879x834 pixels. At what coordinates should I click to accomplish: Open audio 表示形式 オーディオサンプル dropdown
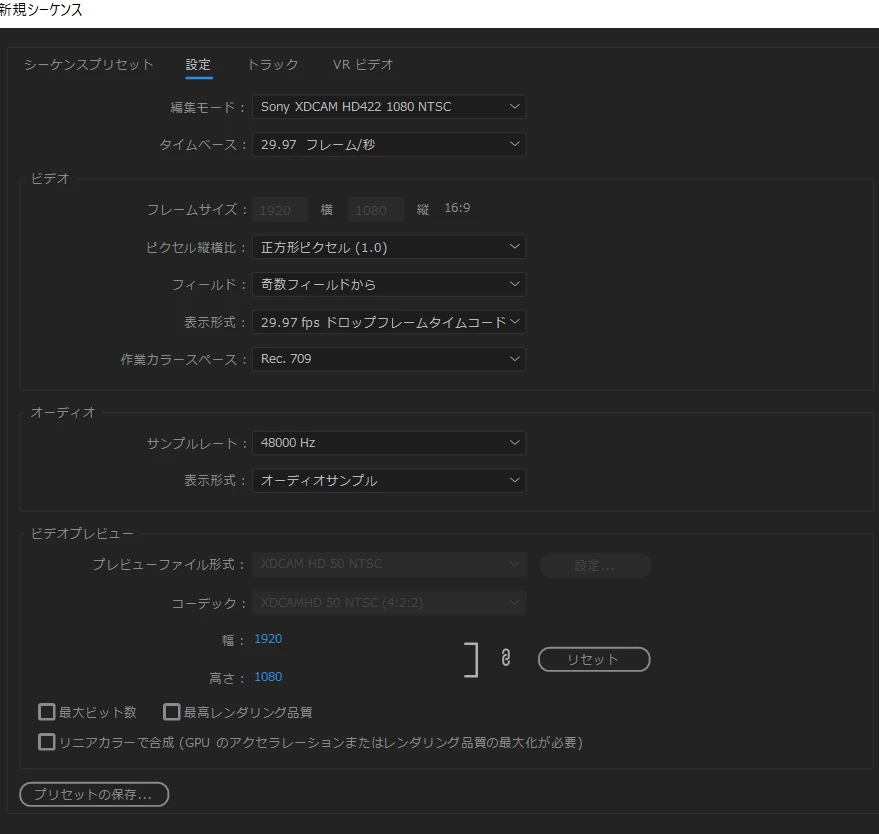coord(389,480)
